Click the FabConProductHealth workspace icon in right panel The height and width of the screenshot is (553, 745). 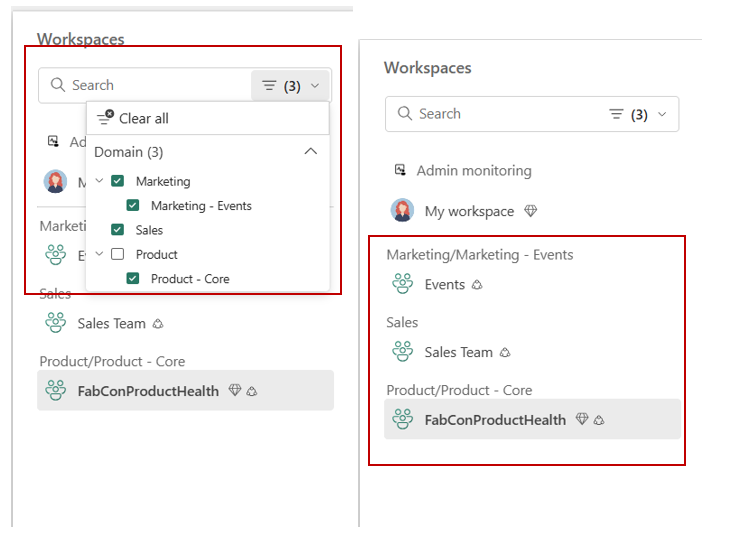click(x=402, y=419)
